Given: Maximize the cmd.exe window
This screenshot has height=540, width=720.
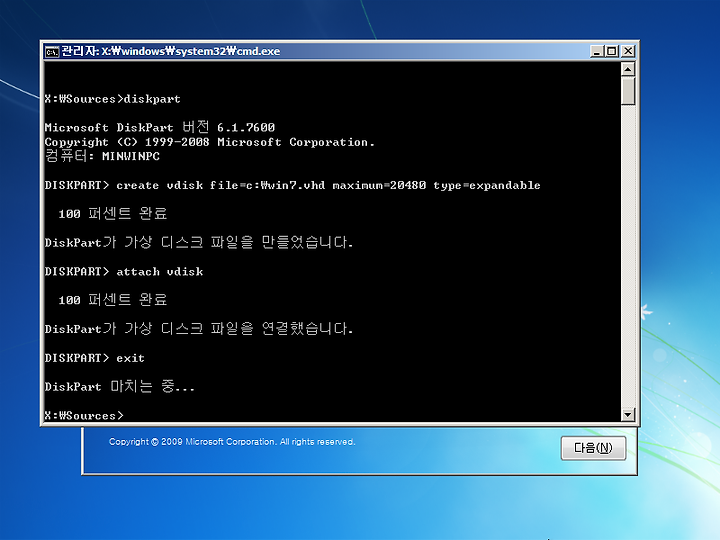Looking at the screenshot, I should (x=612, y=51).
